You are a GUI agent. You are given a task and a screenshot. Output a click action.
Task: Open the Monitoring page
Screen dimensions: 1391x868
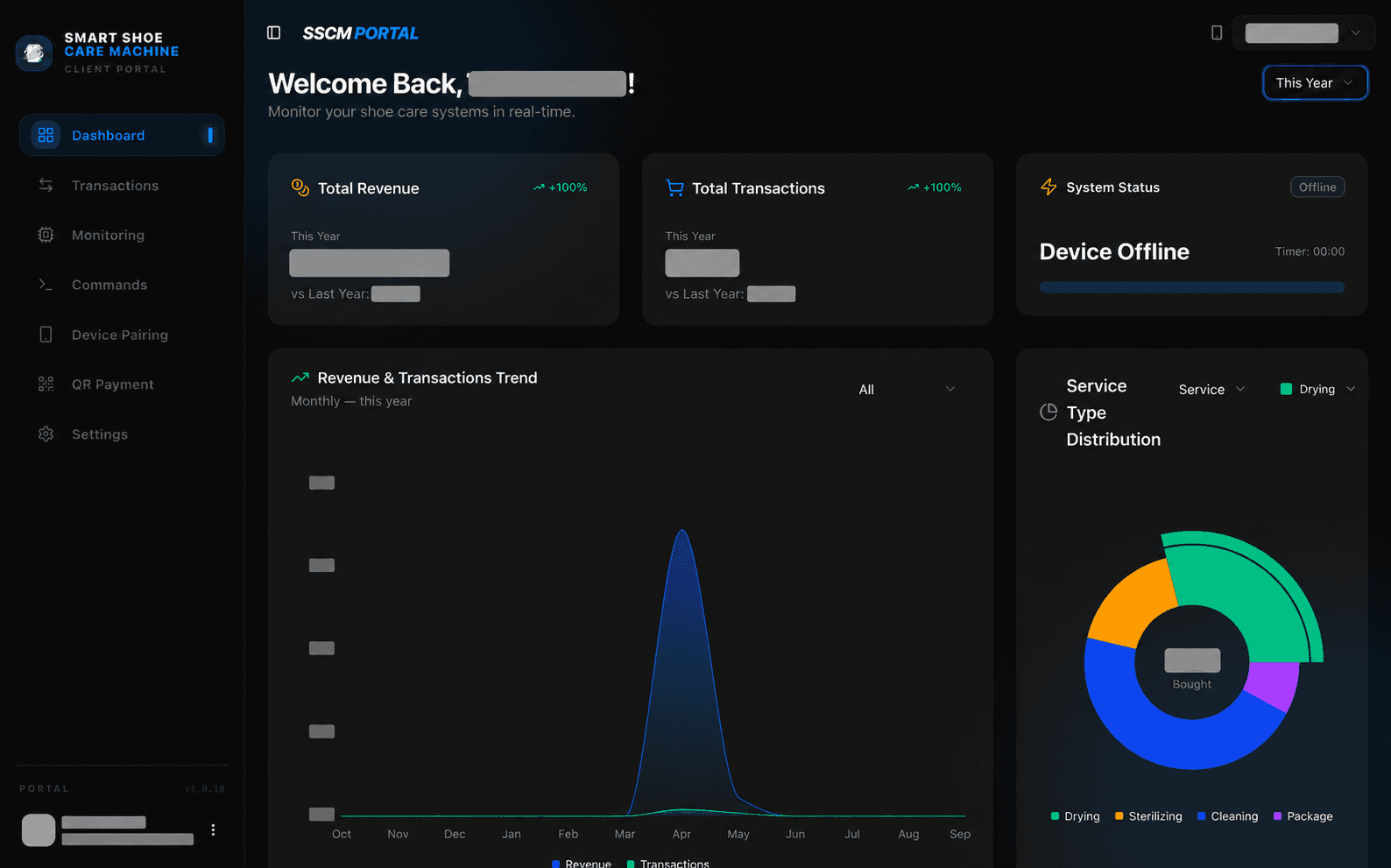click(x=122, y=235)
